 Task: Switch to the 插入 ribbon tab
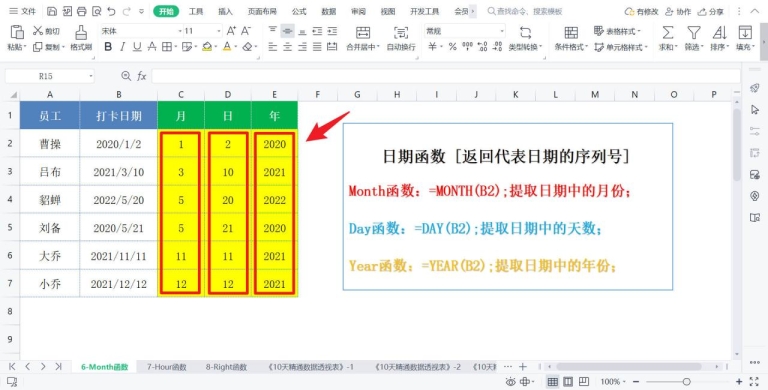(225, 11)
